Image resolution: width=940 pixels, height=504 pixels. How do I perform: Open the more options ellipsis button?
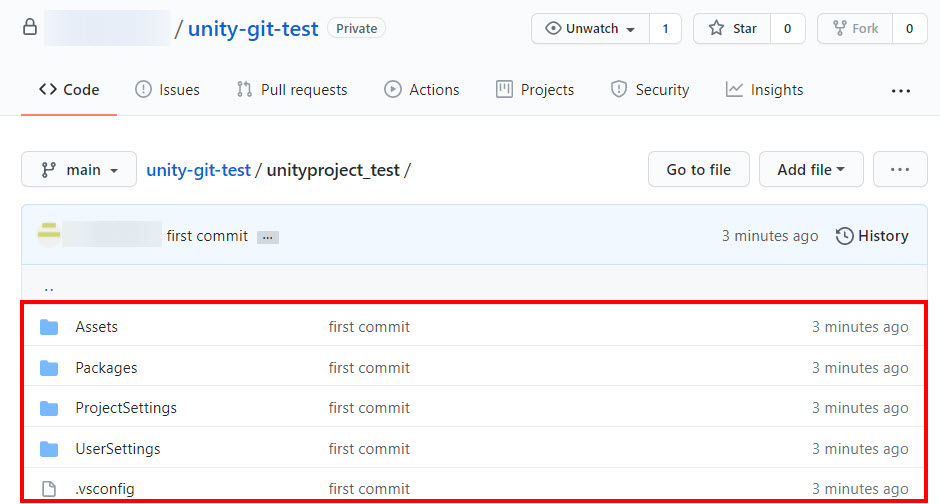click(900, 170)
